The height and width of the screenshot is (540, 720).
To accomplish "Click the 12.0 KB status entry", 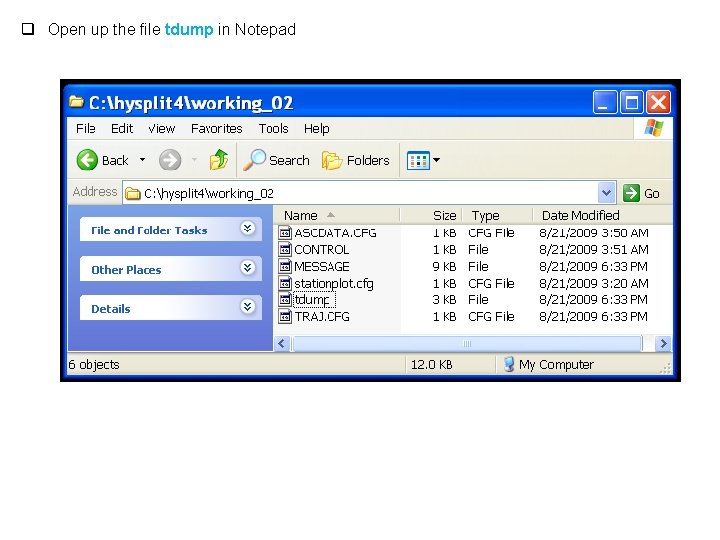I will click(431, 365).
